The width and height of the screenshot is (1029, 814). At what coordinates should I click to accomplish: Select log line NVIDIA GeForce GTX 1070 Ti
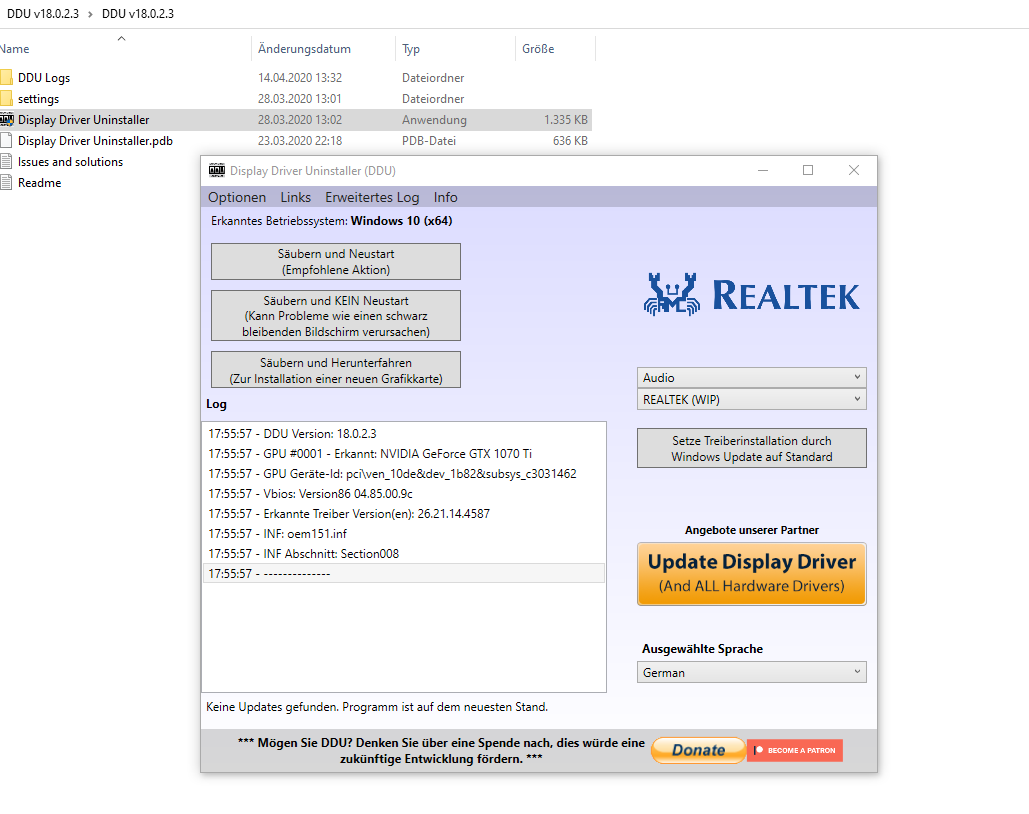point(404,454)
